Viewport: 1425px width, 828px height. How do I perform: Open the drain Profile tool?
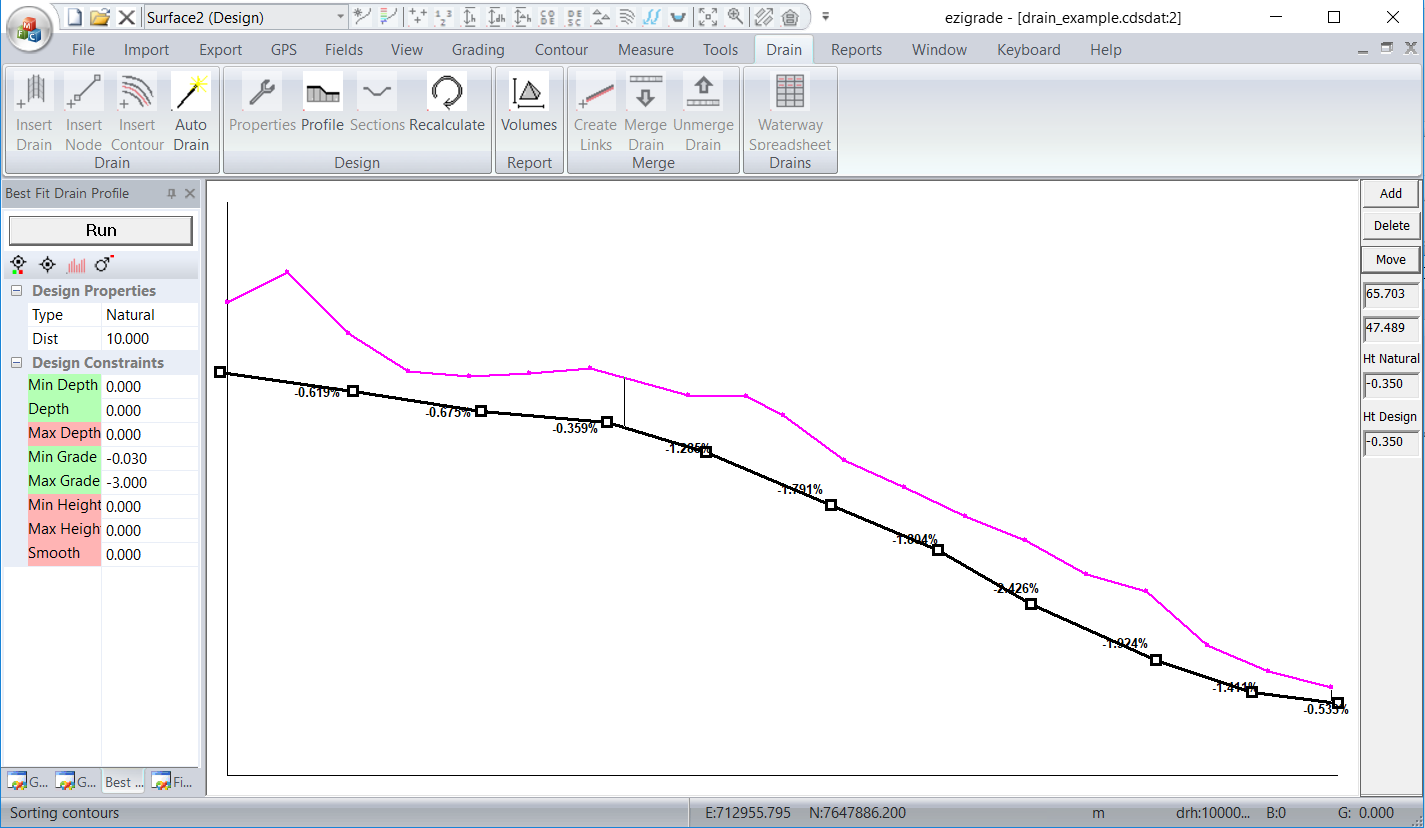[322, 93]
